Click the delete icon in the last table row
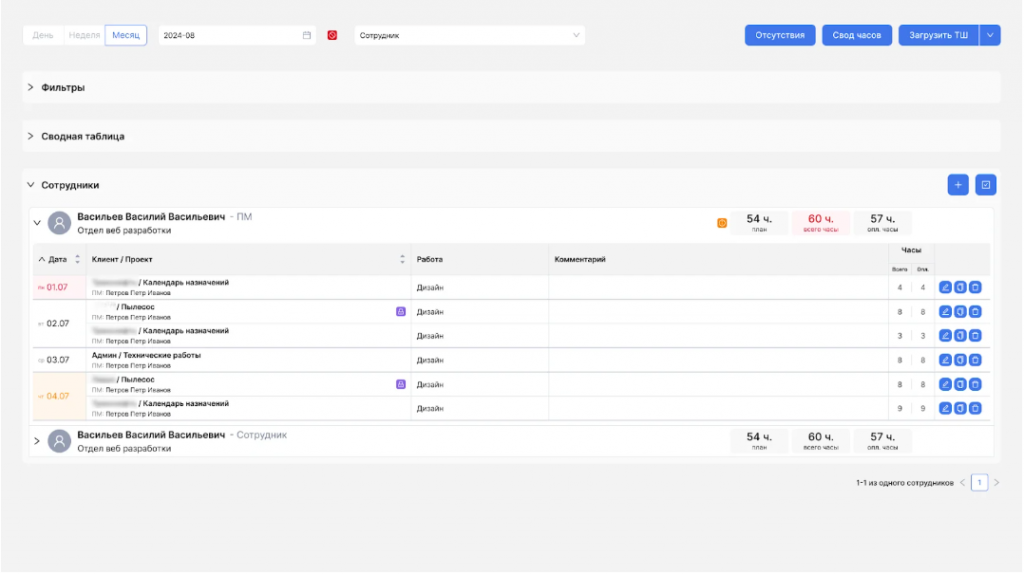This screenshot has height=574, width=1024. [975, 408]
